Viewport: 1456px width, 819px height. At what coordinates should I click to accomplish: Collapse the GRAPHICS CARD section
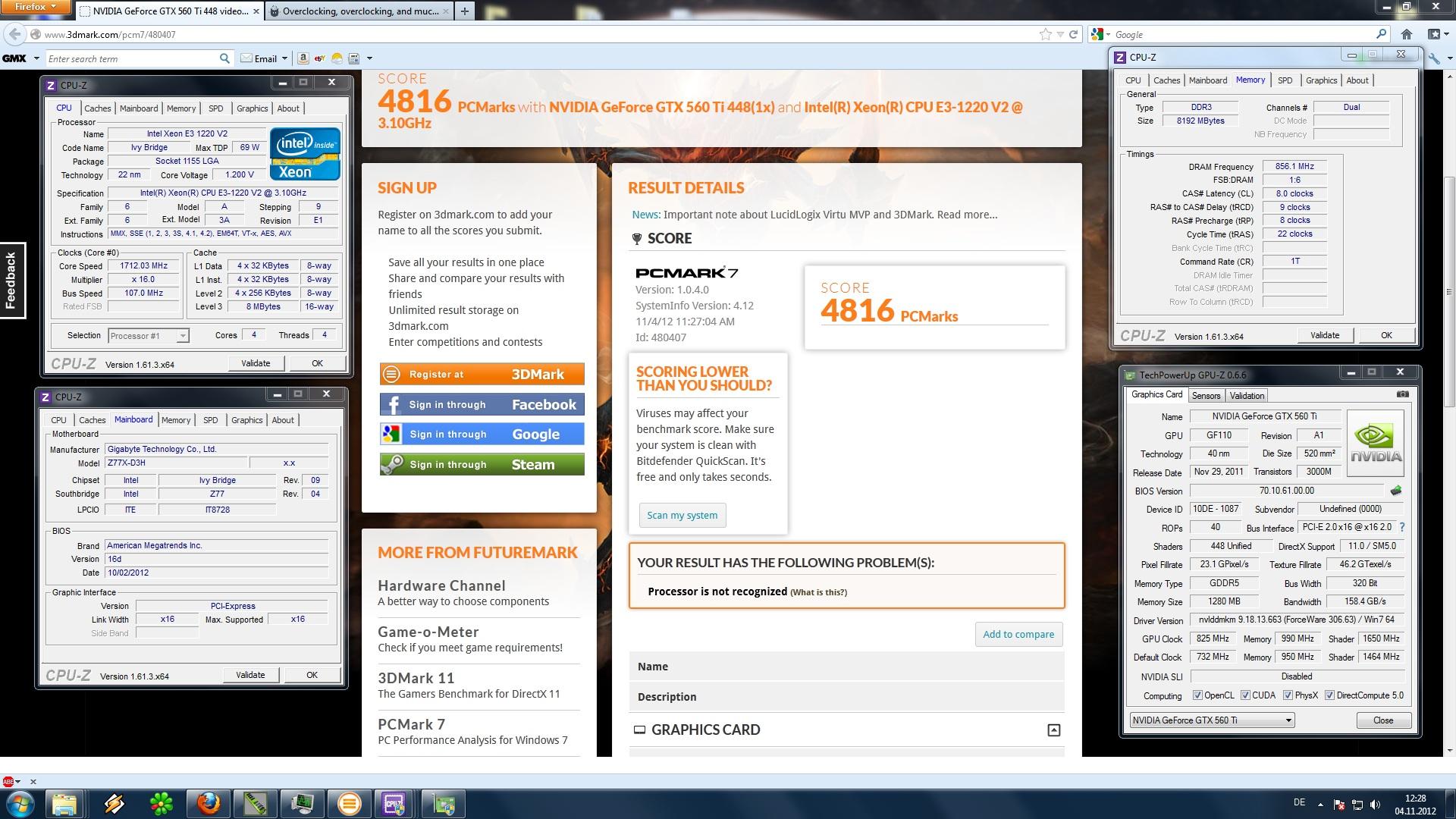1054,730
